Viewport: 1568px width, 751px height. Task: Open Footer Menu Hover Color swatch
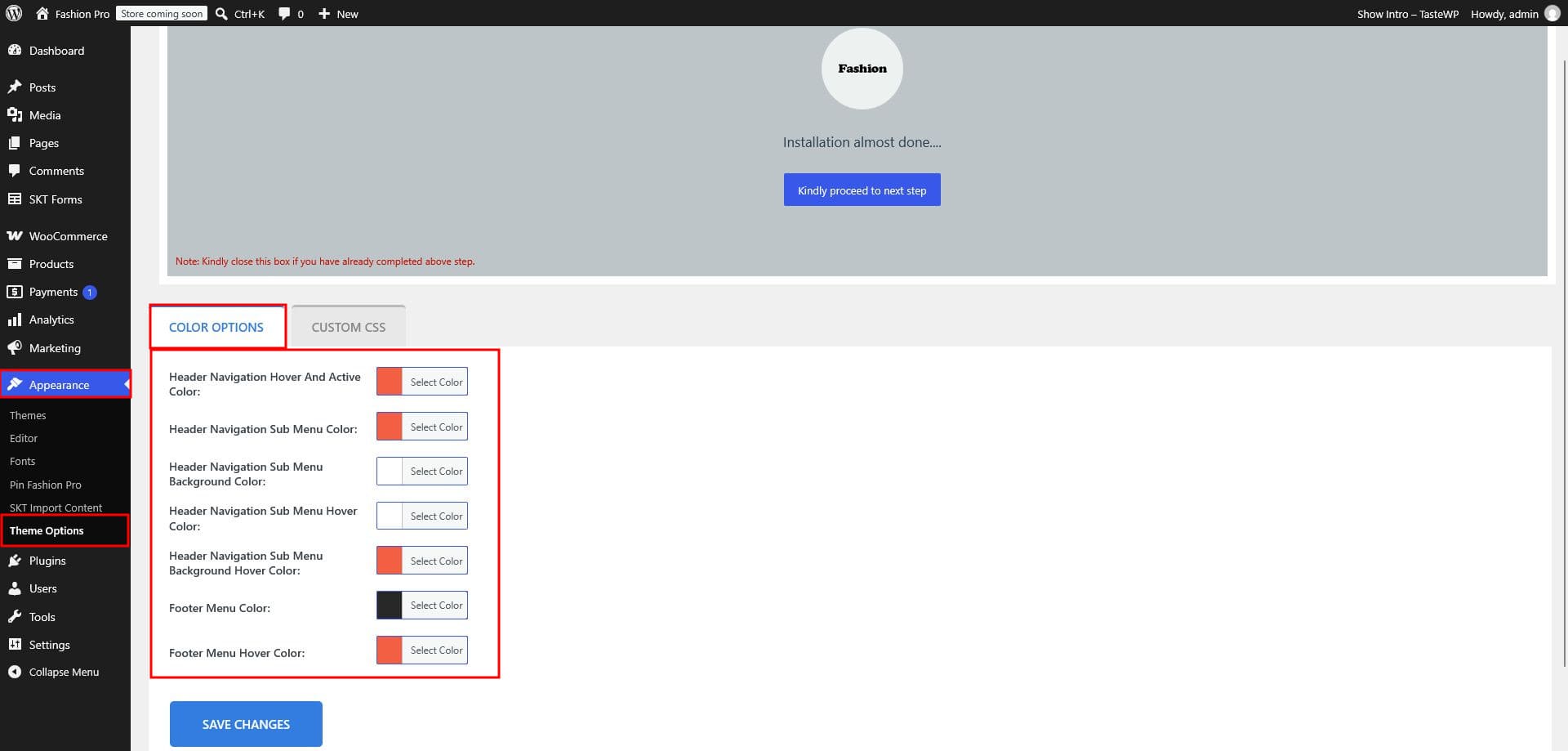click(390, 650)
